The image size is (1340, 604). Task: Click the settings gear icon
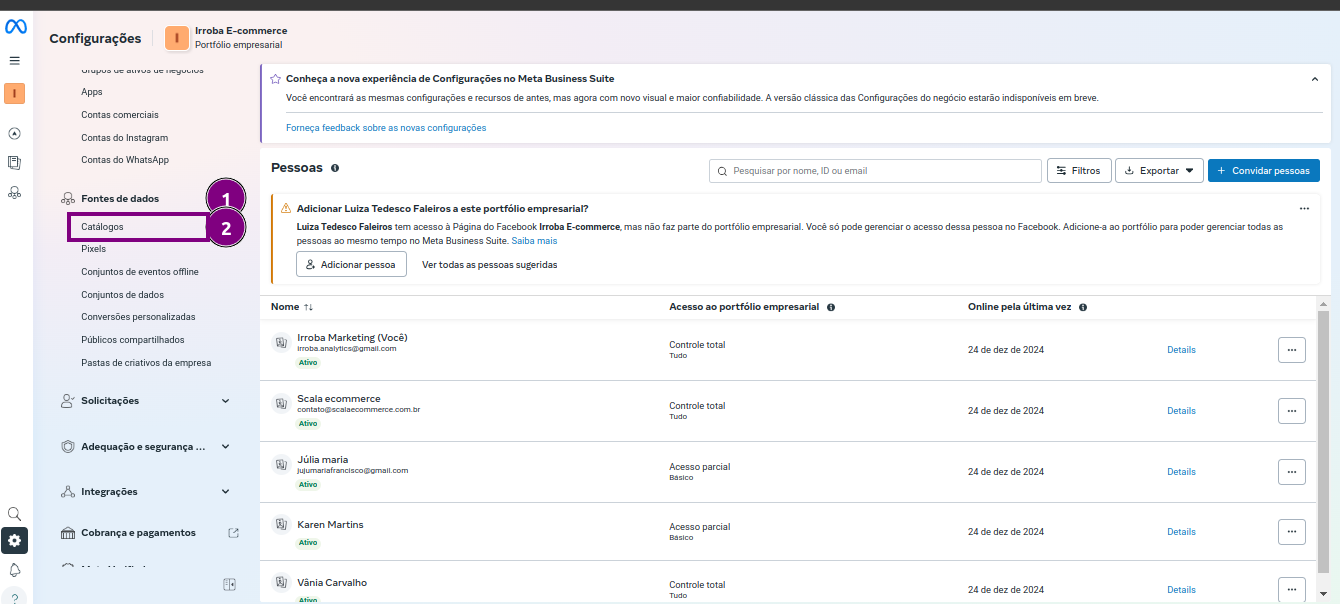click(15, 541)
